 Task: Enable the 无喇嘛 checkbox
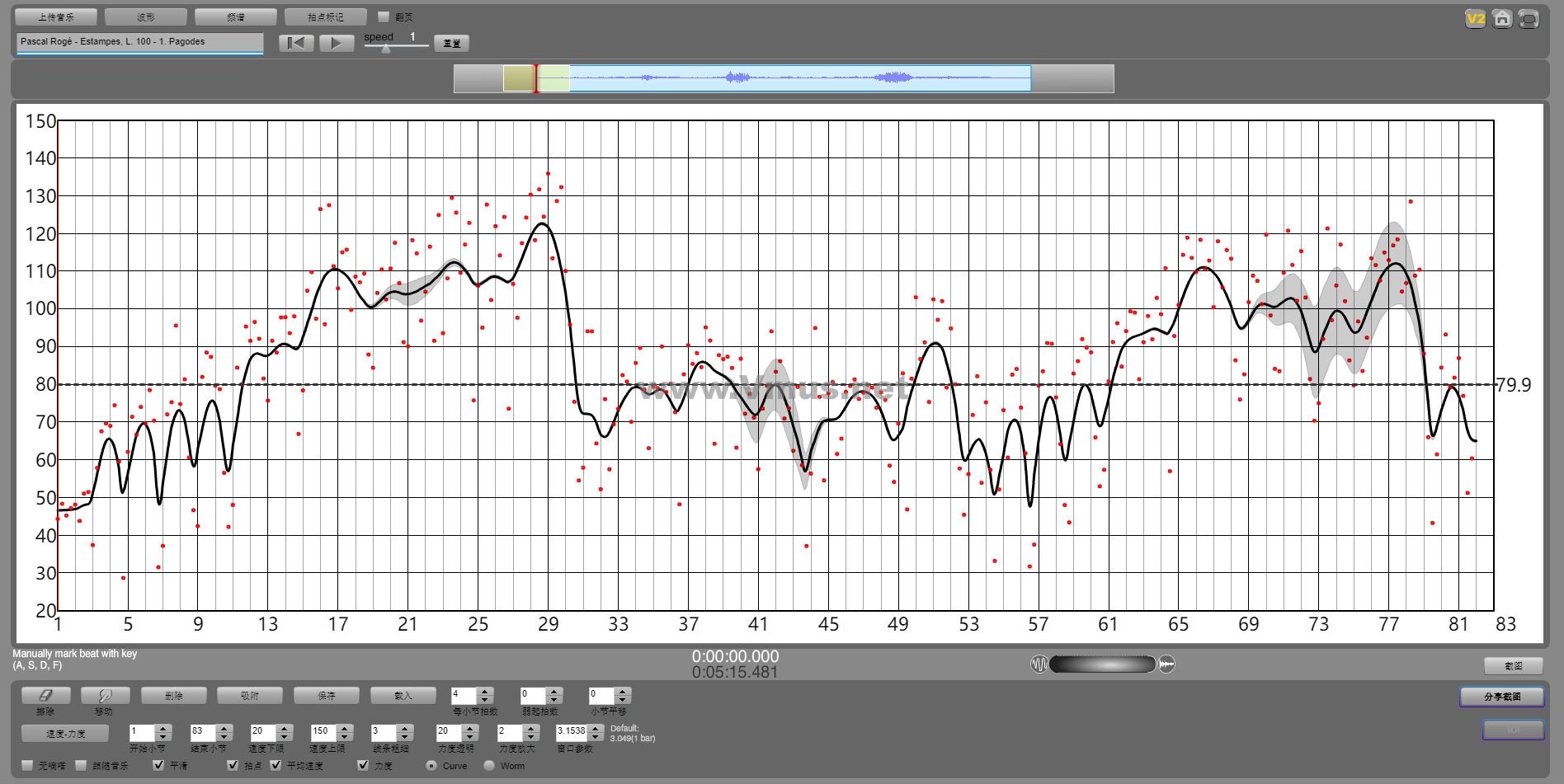pyautogui.click(x=27, y=765)
